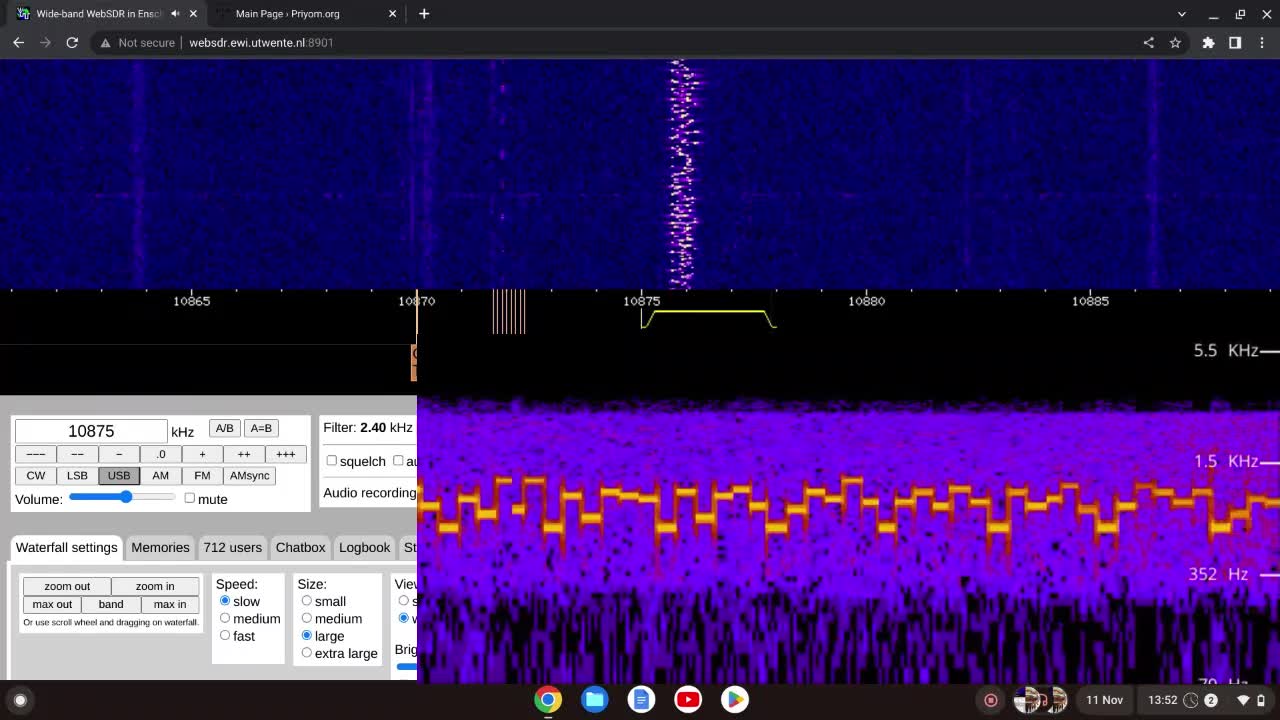
Task: Tune down with the -- button
Action: tap(77, 454)
